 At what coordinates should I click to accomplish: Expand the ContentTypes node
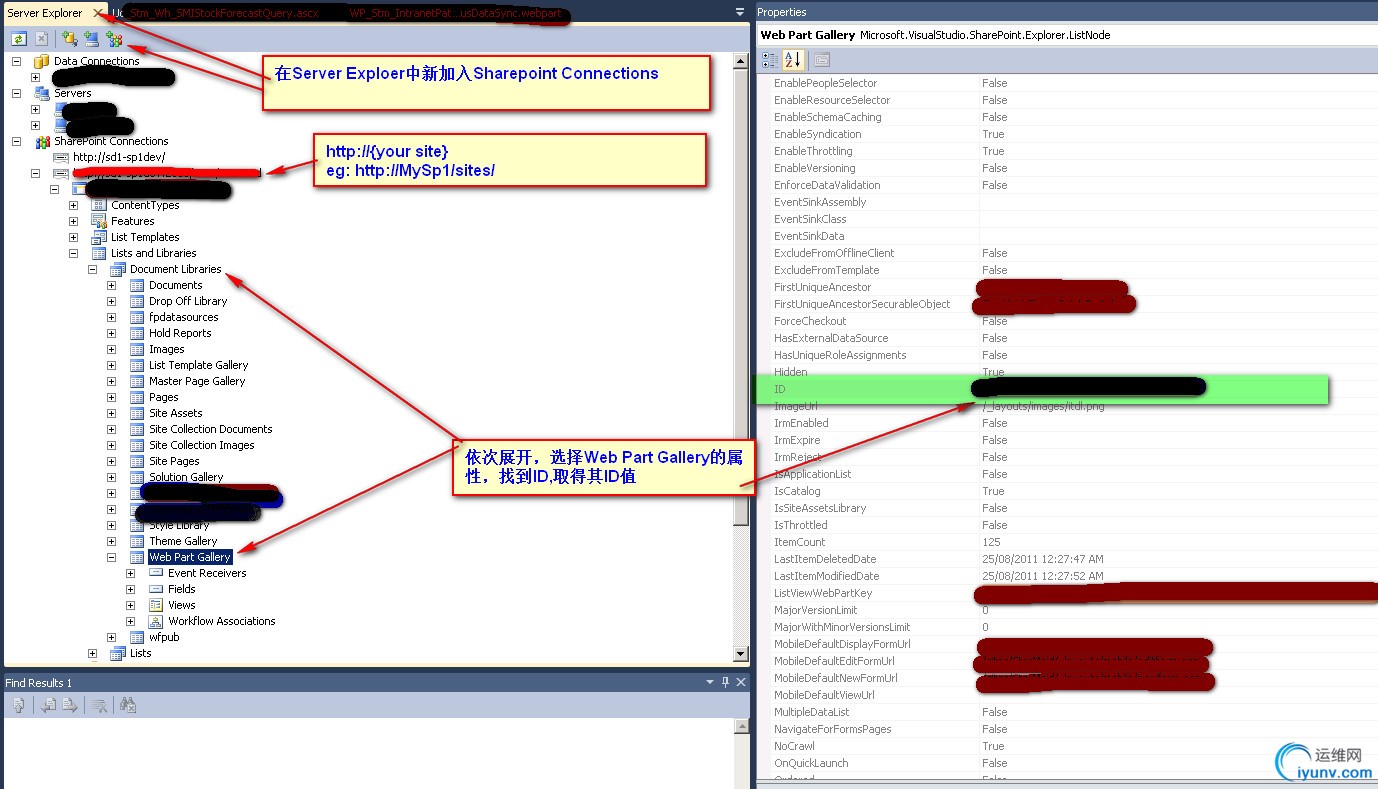(x=73, y=205)
